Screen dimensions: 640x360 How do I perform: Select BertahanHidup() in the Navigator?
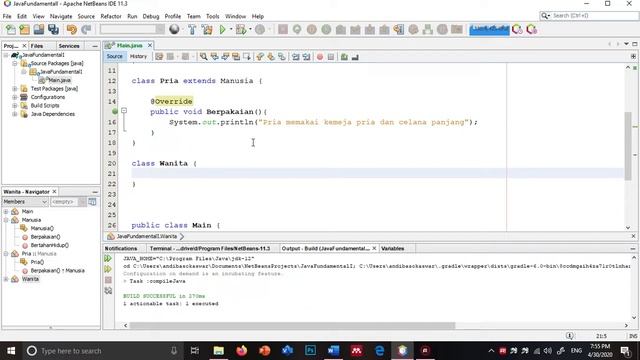coord(49,245)
